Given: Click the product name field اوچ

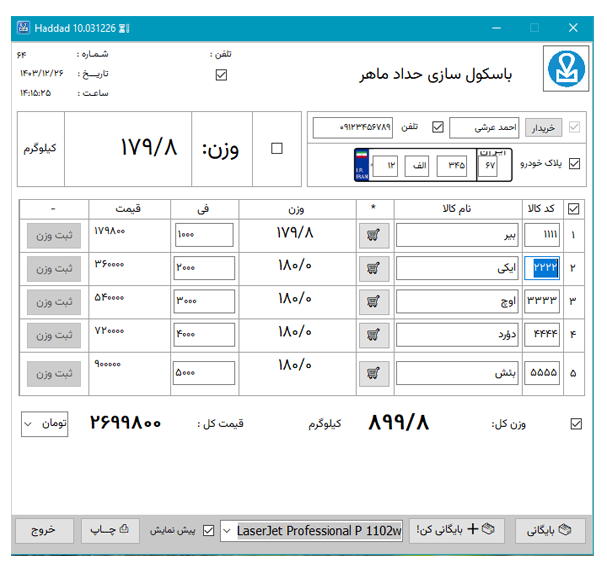Looking at the screenshot, I should pos(457,301).
